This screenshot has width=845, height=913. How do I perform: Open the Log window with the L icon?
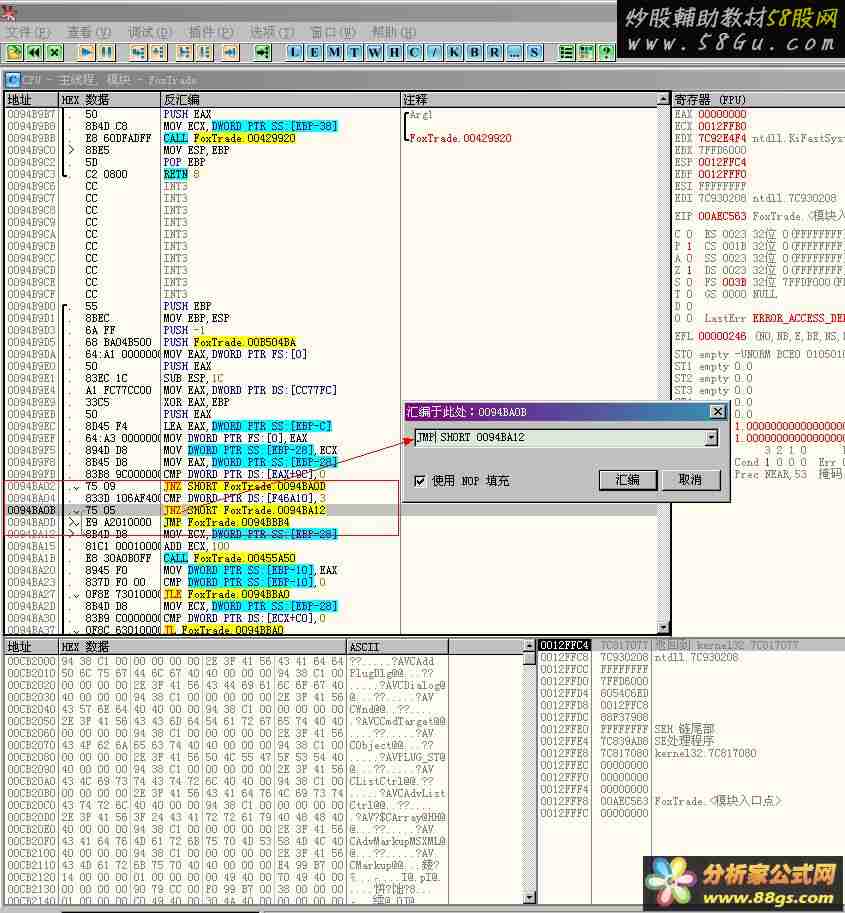click(295, 52)
